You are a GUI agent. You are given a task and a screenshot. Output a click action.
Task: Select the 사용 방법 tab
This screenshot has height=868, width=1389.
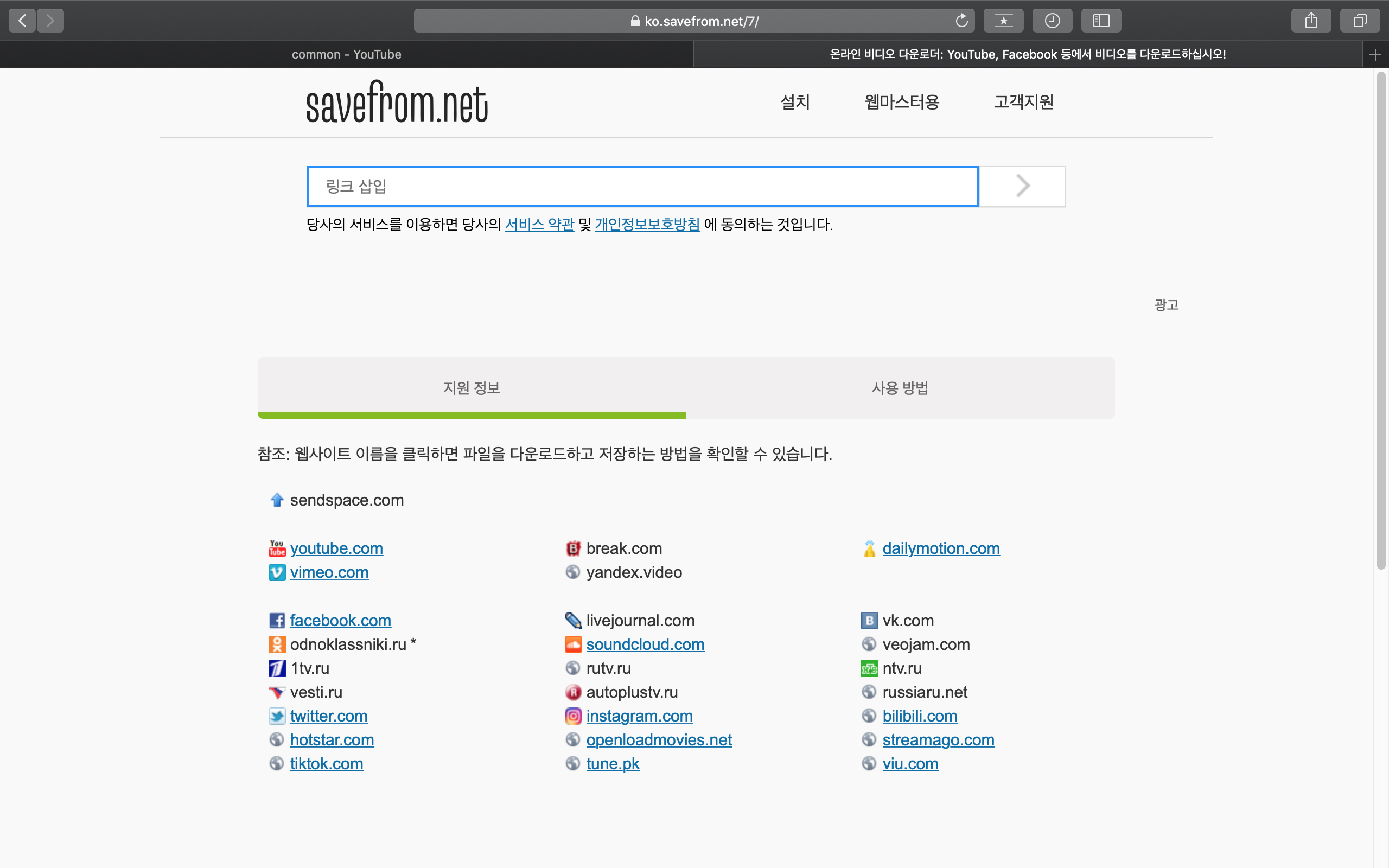tap(900, 388)
